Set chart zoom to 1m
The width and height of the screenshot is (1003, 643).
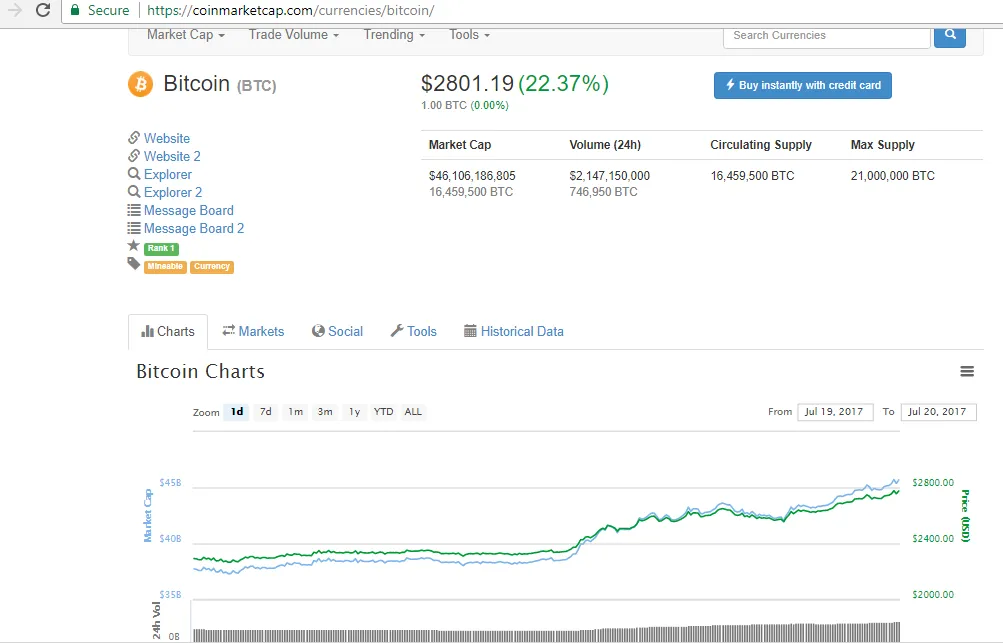296,411
